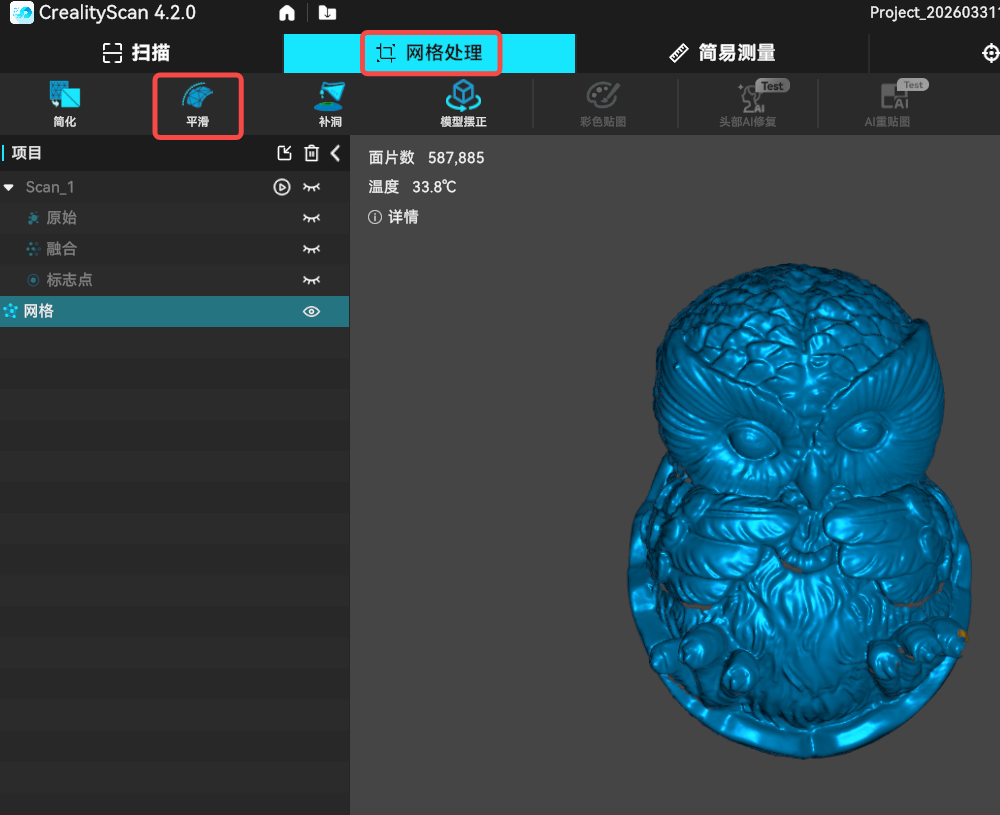
Task: Expand the 详情 details info
Action: [x=394, y=217]
